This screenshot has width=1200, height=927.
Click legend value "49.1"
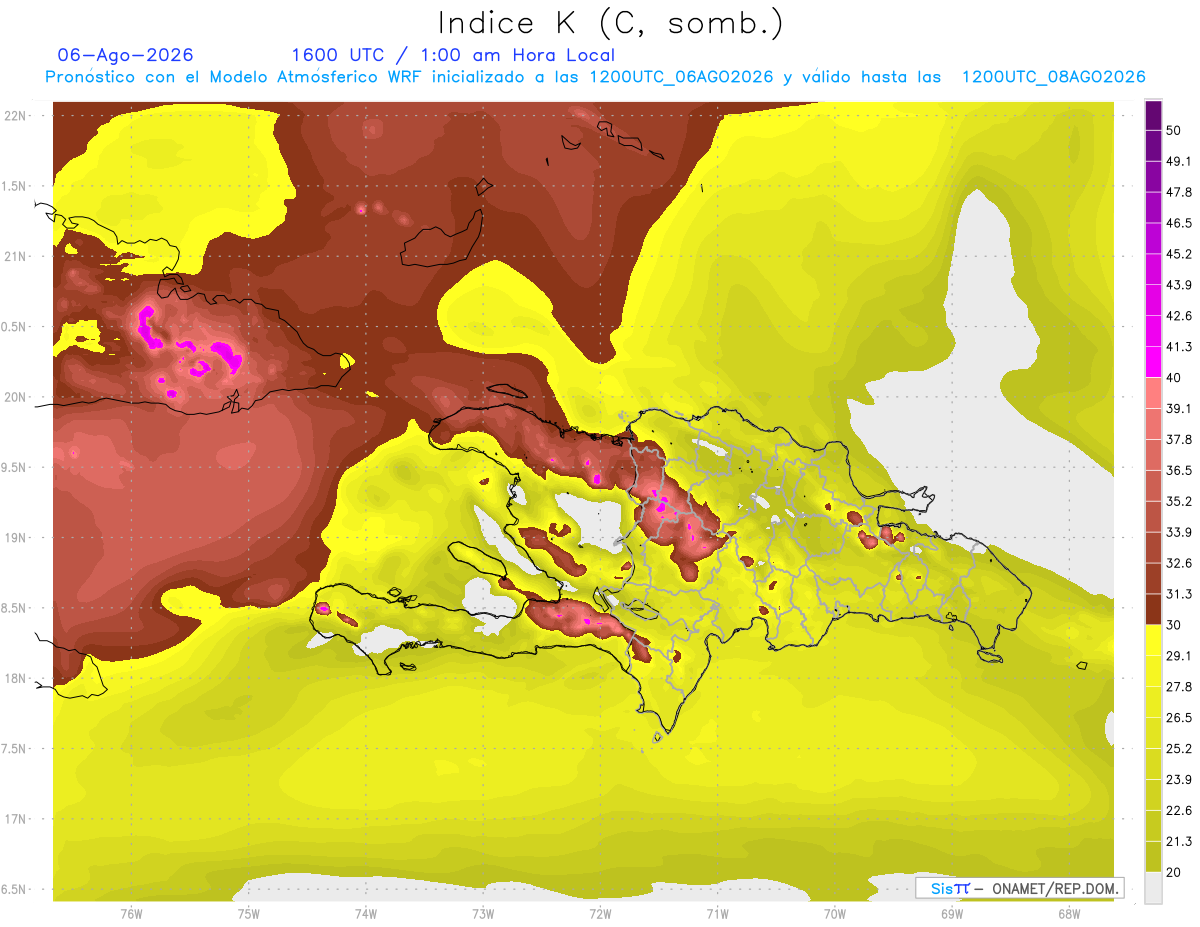click(x=1179, y=161)
